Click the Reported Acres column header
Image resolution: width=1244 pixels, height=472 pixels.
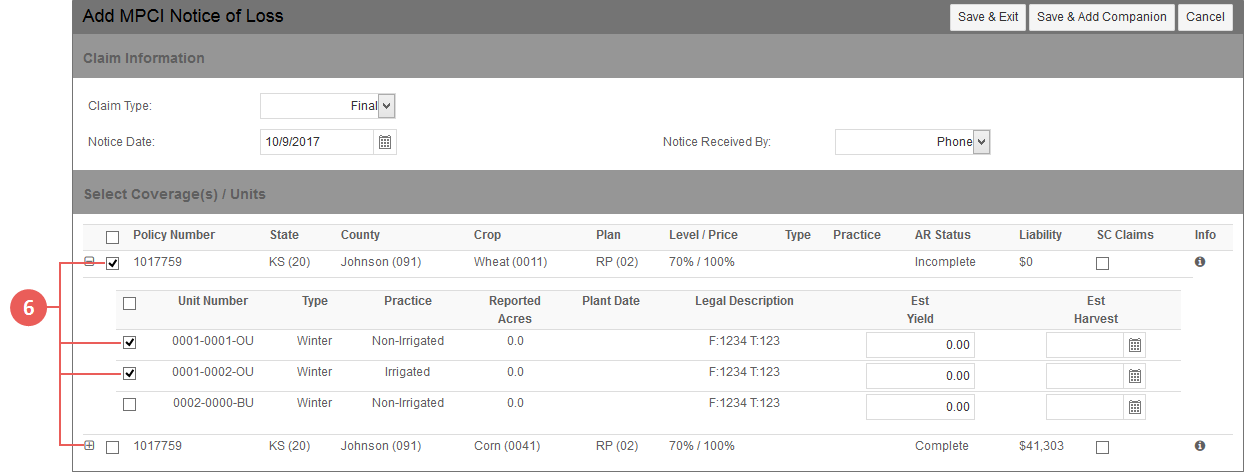(515, 310)
